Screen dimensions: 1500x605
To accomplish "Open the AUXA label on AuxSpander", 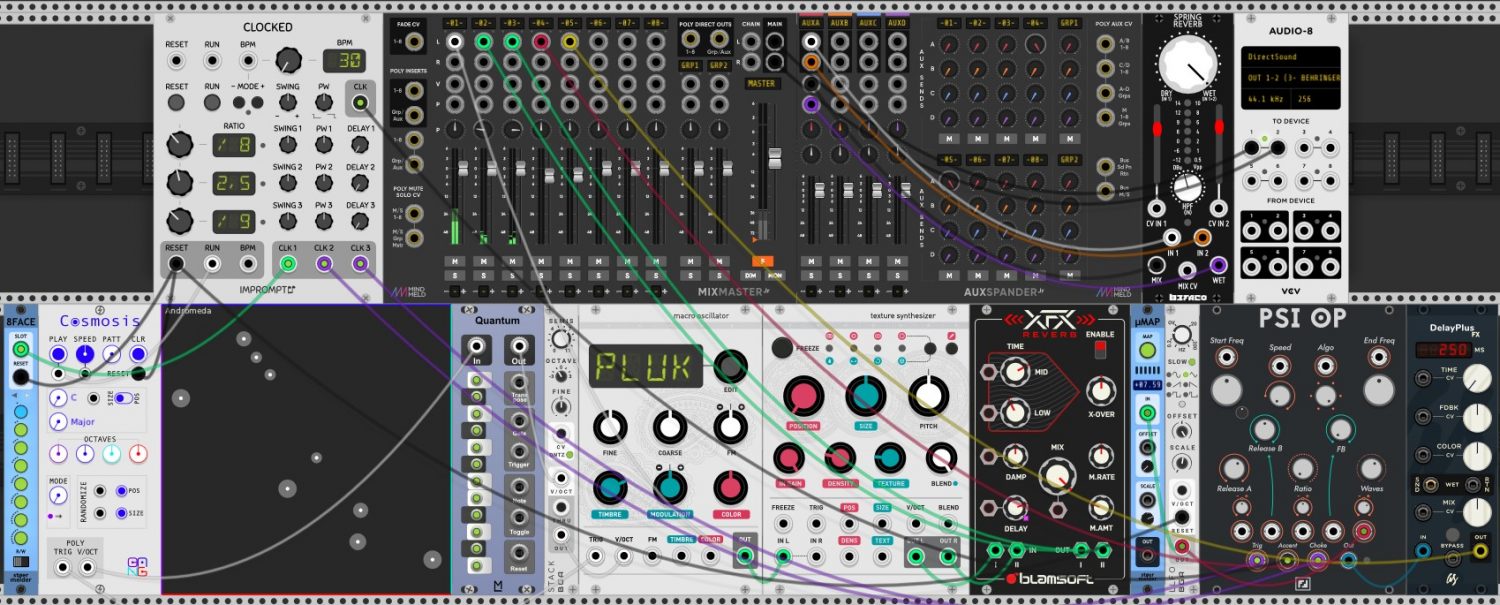I will (811, 22).
